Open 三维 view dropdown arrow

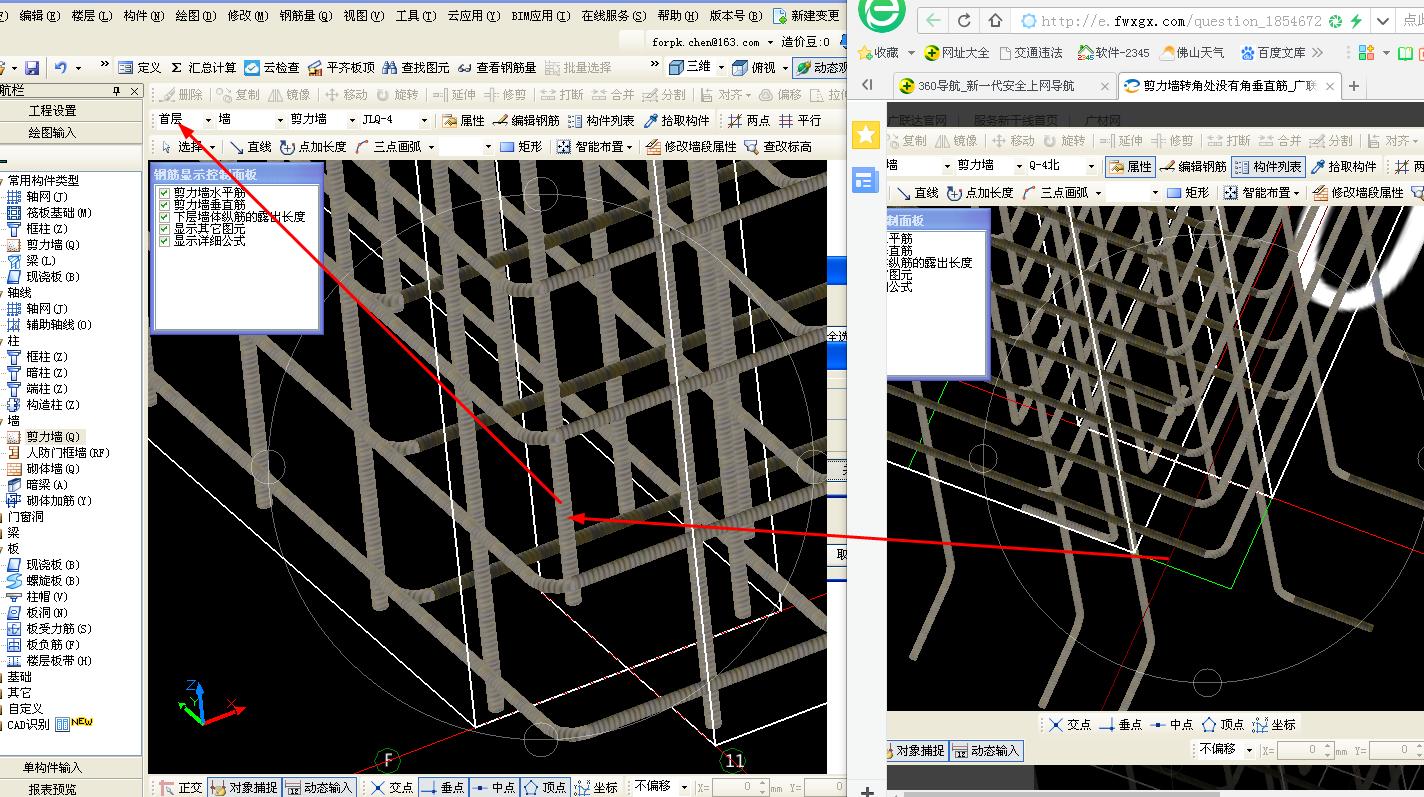(x=723, y=67)
